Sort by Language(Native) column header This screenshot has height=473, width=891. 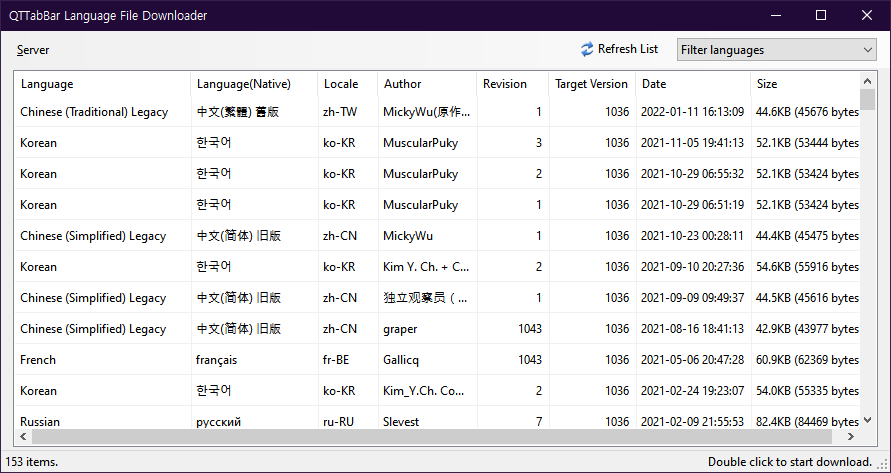point(254,84)
